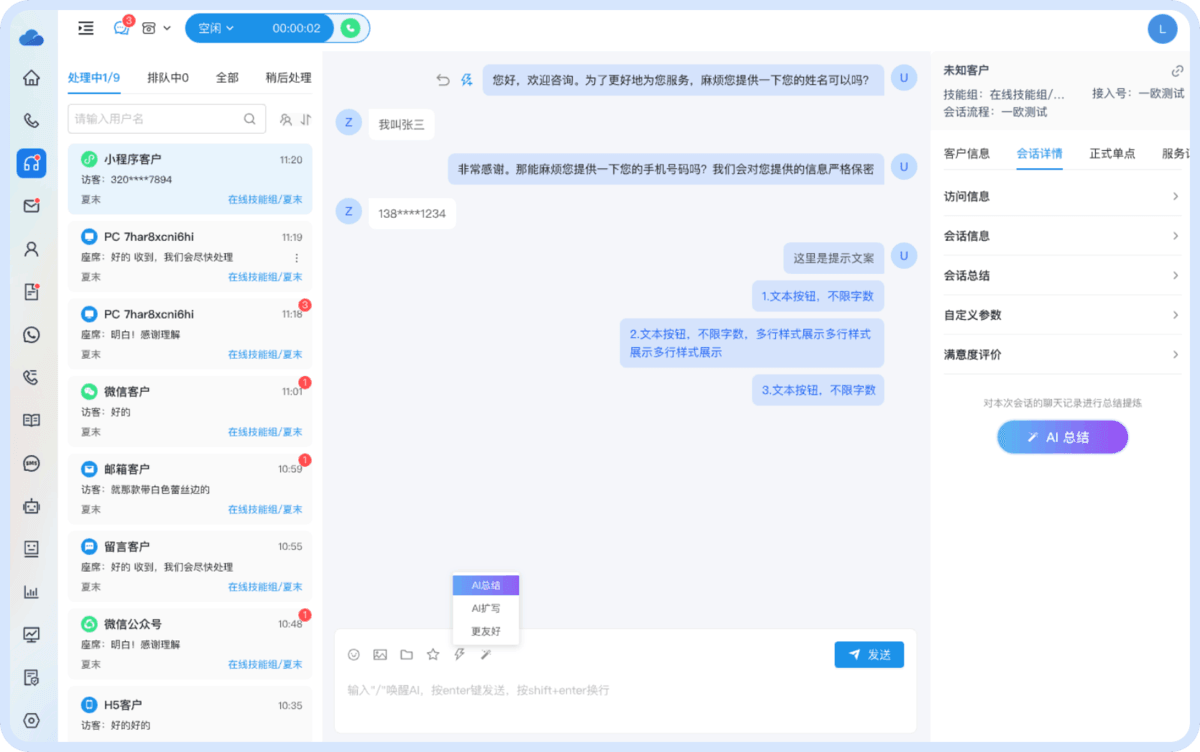Switch to the 排队中0 tab
Image resolution: width=1200 pixels, height=752 pixels.
[x=168, y=77]
